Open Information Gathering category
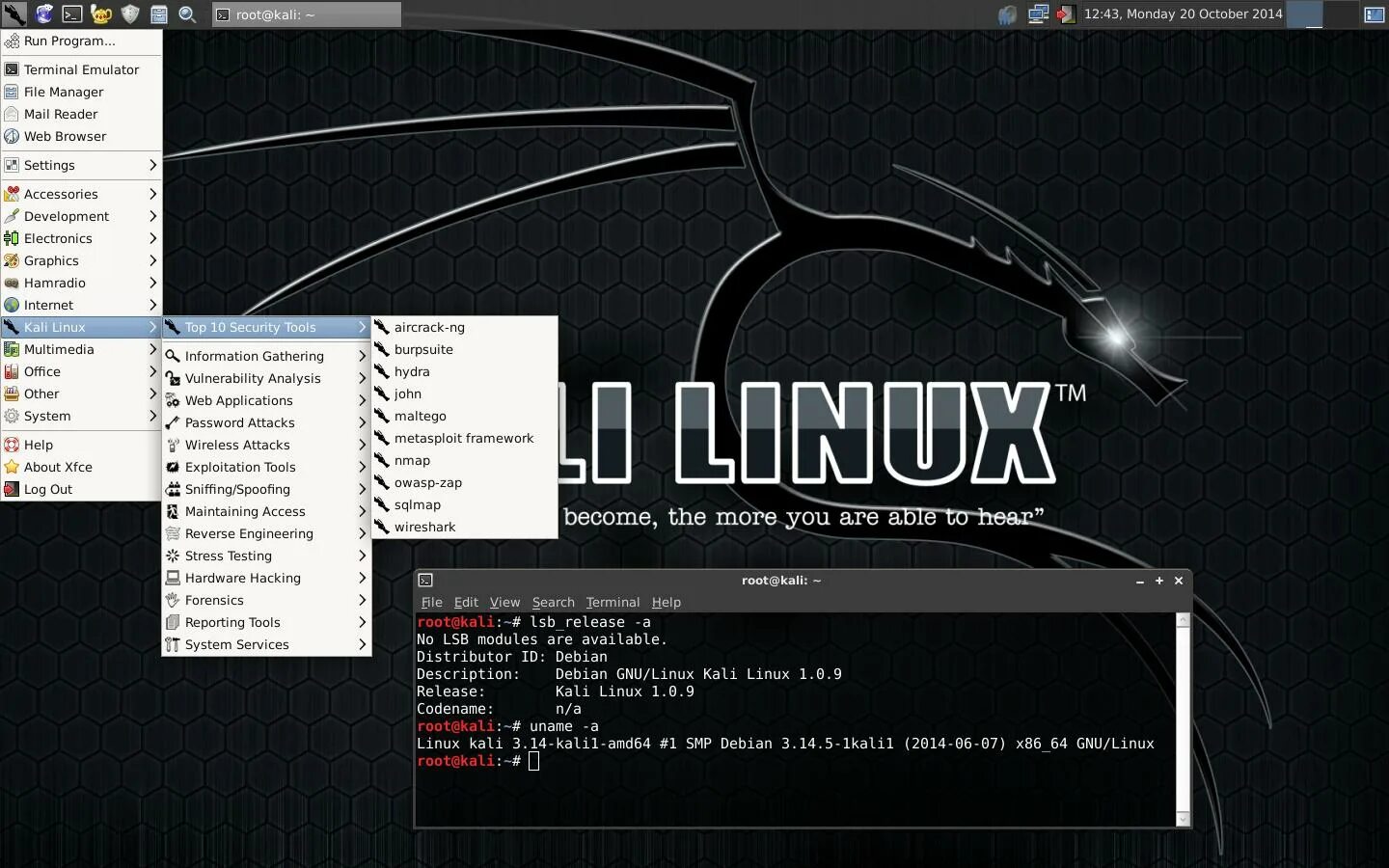 point(266,356)
